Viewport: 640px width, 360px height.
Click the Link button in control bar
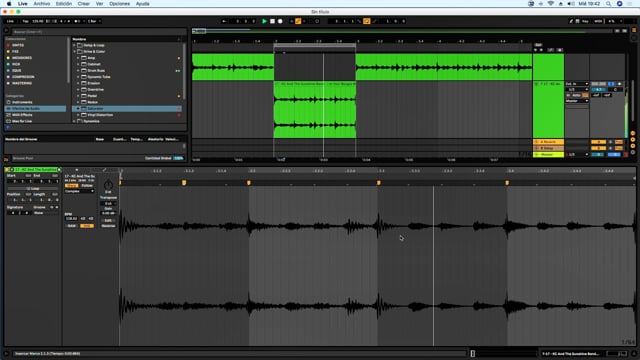tap(10, 21)
